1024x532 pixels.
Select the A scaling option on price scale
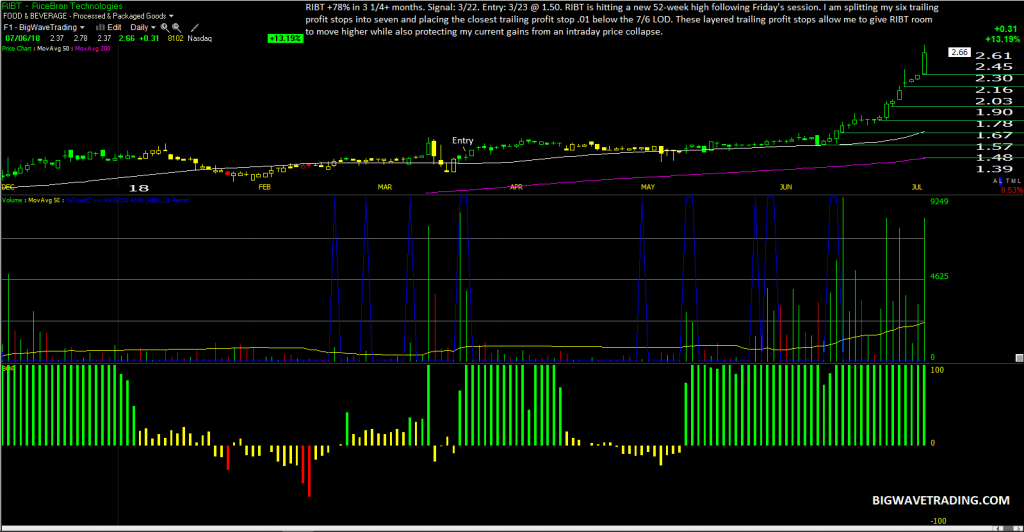click(x=995, y=181)
